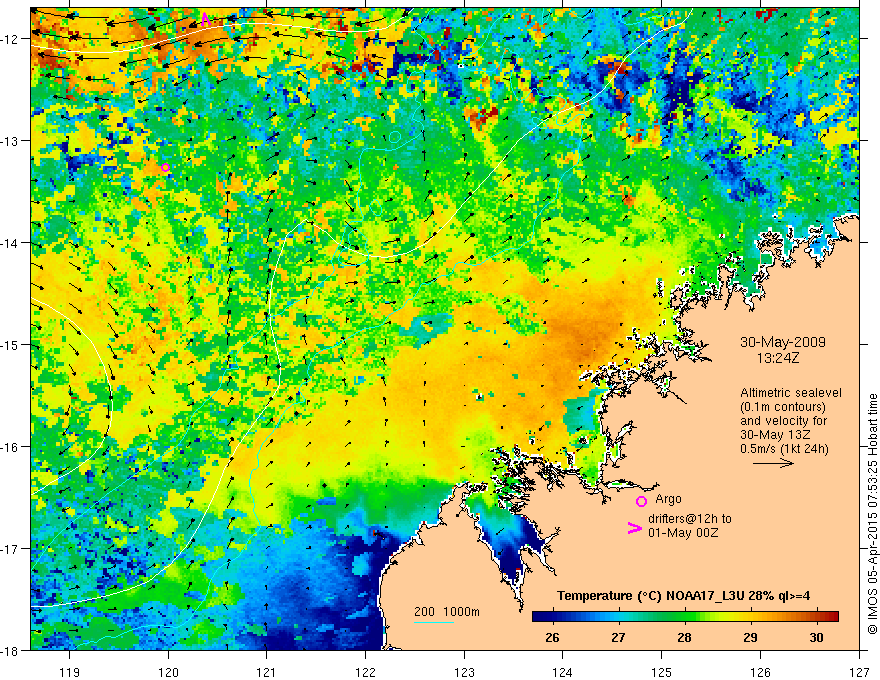Viewport: 880px width, 680px height.
Task: Click the IMOS copyright timestamp text
Action: tap(872, 513)
